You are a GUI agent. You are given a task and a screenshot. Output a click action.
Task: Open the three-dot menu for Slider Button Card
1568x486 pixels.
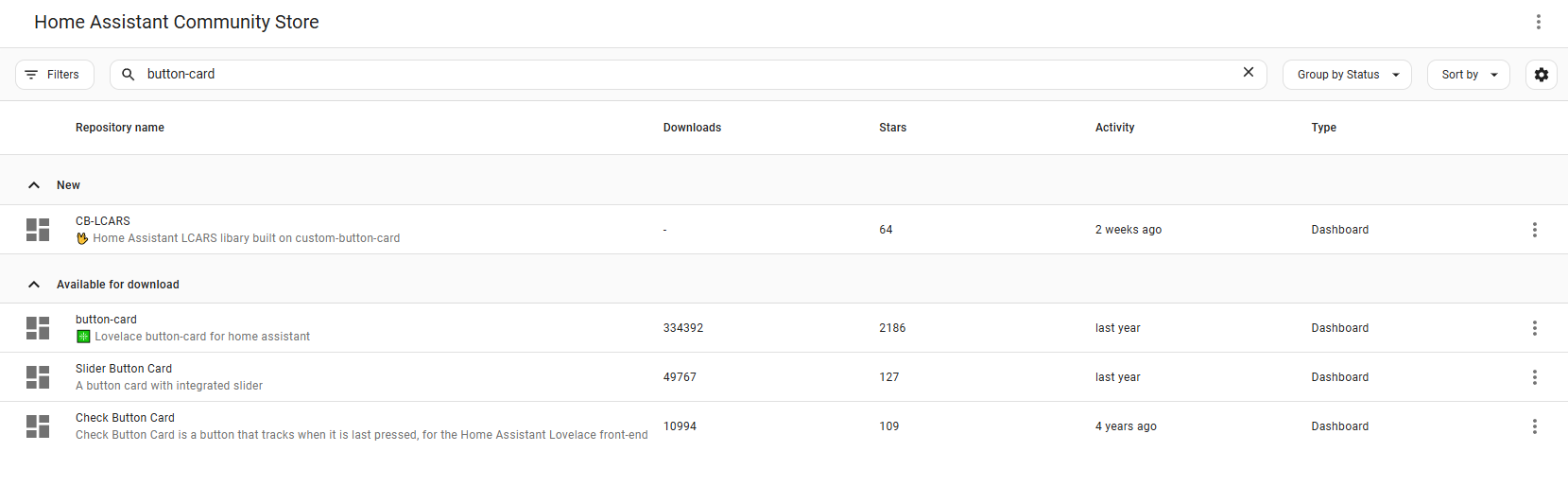[x=1534, y=377]
